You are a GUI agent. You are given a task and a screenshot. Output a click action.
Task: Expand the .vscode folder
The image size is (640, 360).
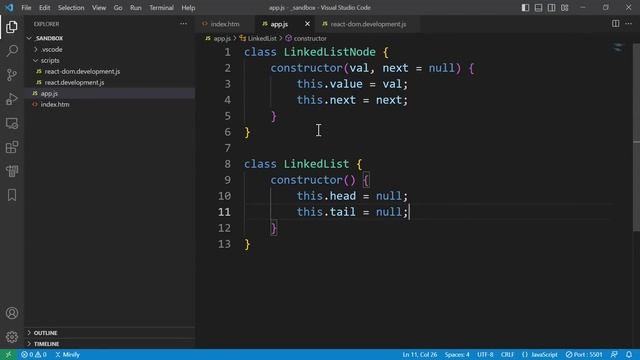(x=109, y=49)
